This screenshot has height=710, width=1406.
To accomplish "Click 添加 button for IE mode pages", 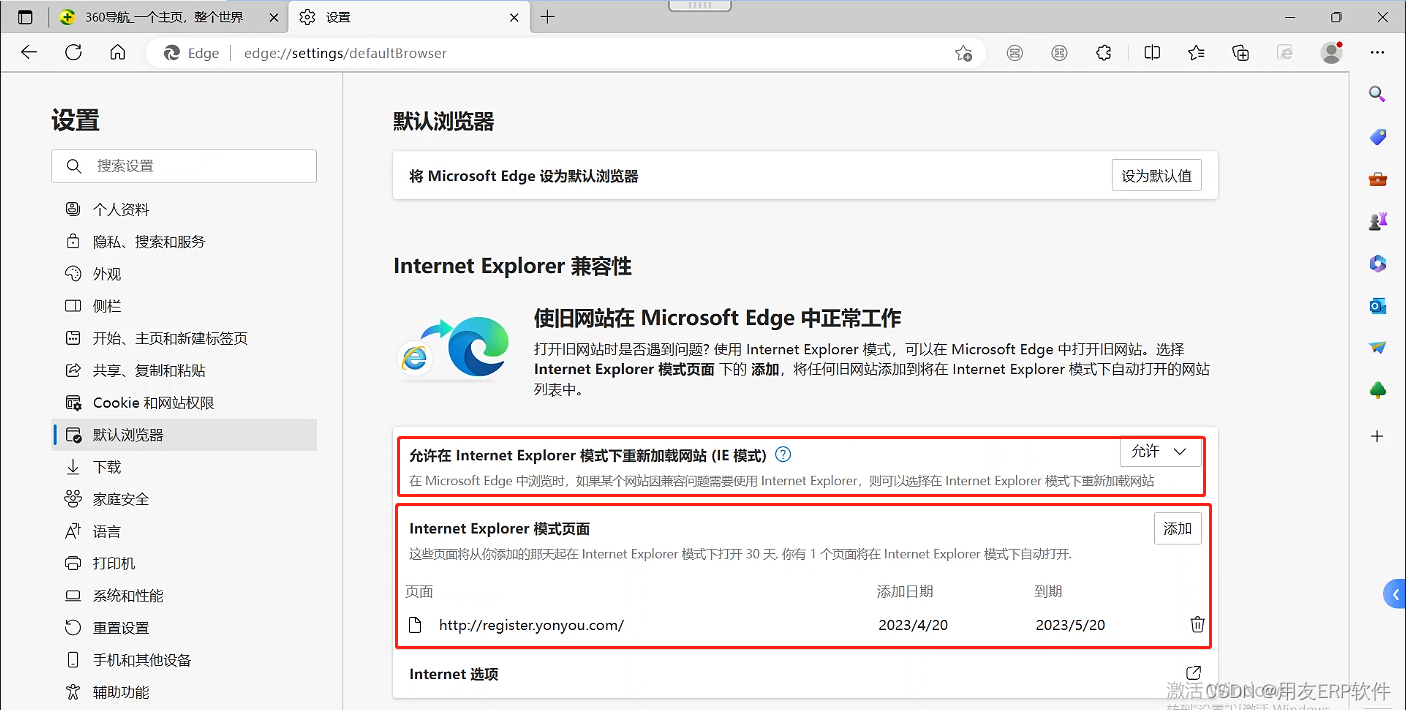I will coord(1177,528).
